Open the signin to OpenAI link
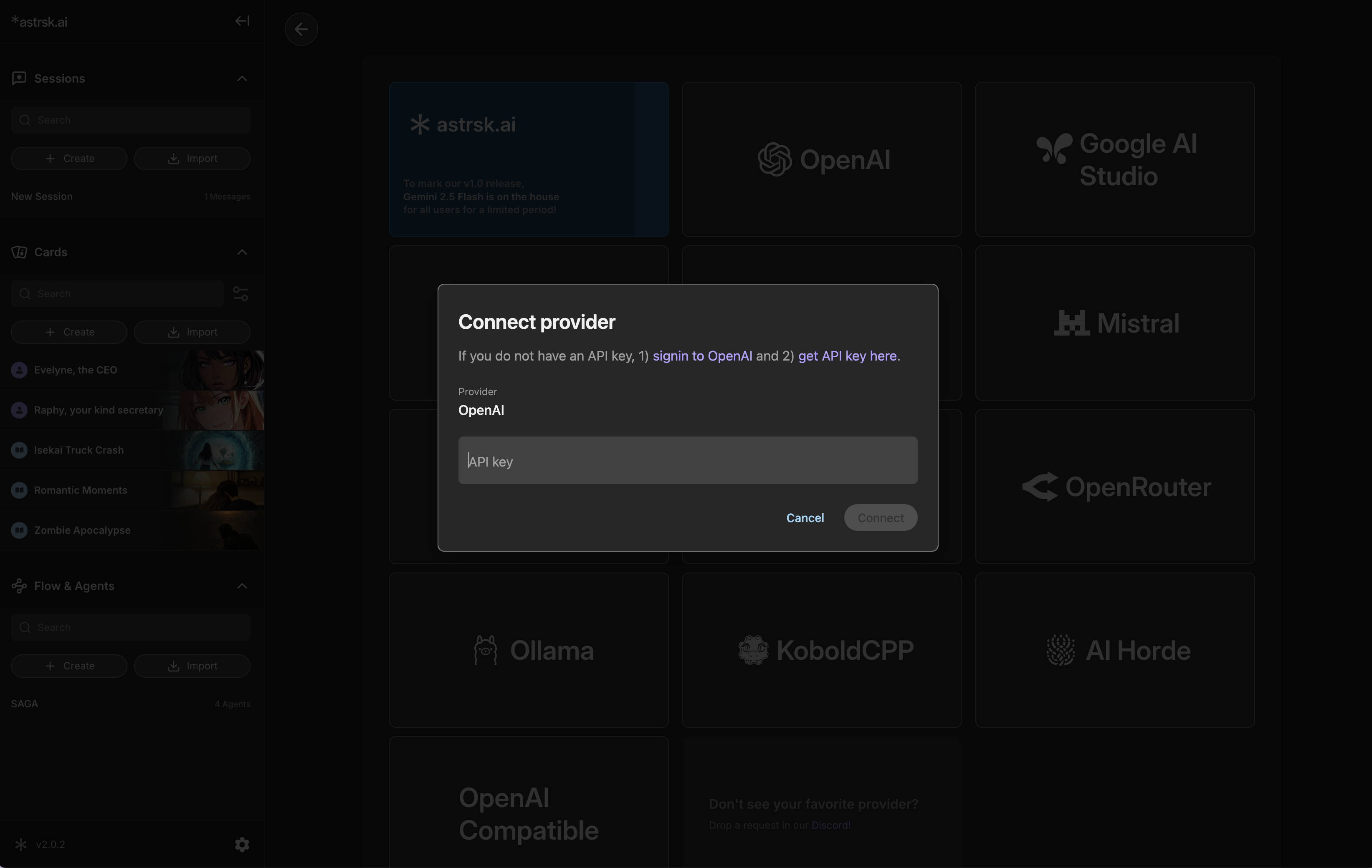The width and height of the screenshot is (1372, 868). (x=702, y=356)
